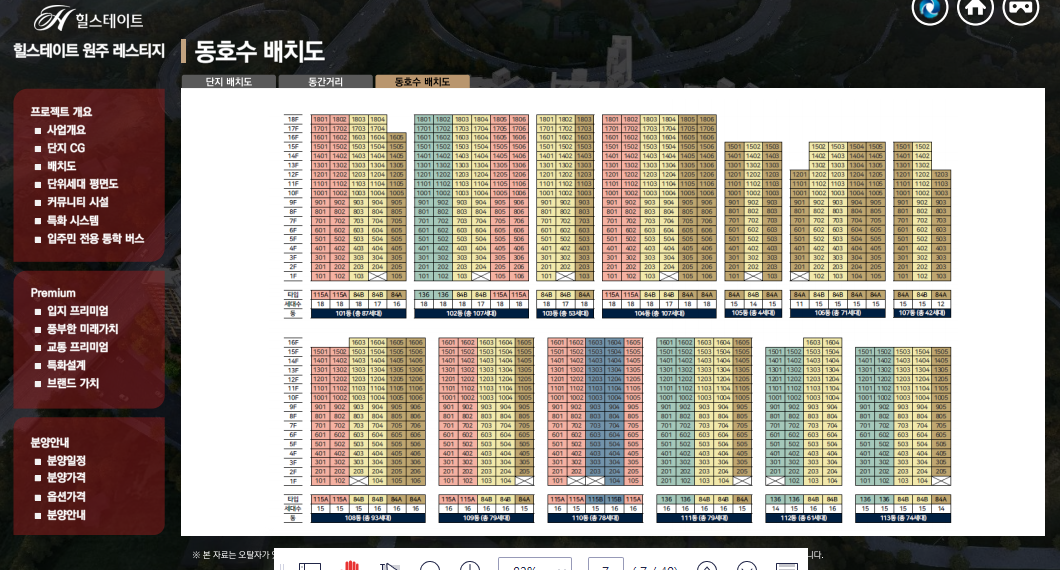Click the 110동 (총 78세대) label
Screen dimensions: 1060x570
tap(595, 519)
